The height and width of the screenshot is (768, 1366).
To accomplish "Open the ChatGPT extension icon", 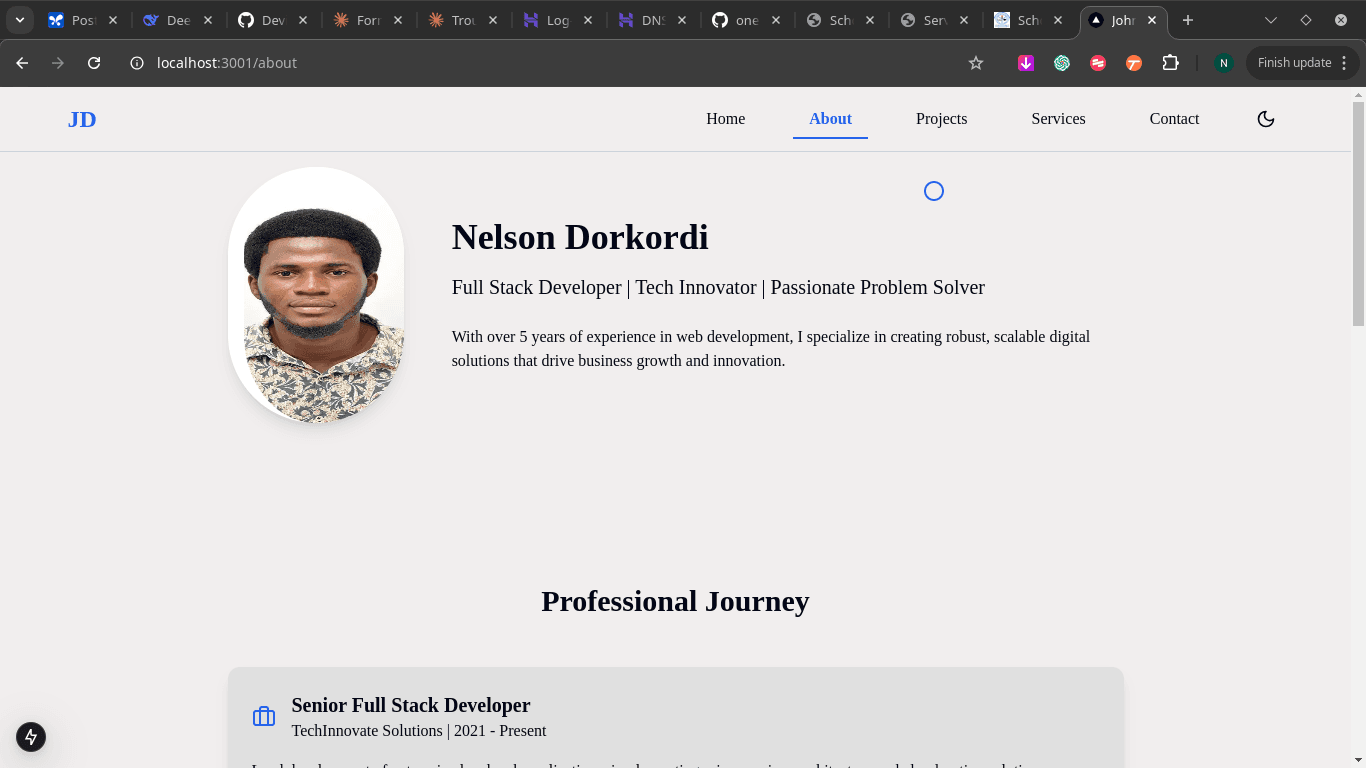I will (1062, 63).
